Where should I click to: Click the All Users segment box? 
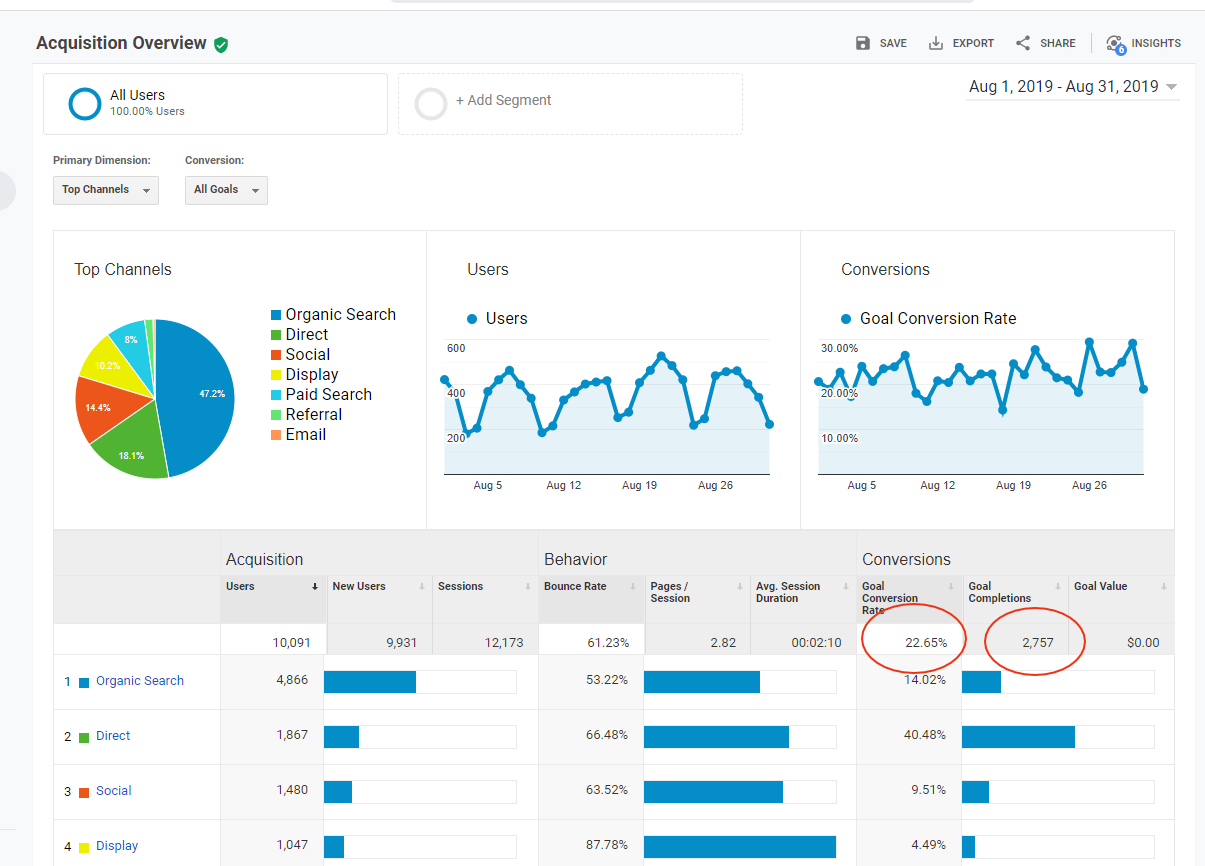click(x=215, y=104)
